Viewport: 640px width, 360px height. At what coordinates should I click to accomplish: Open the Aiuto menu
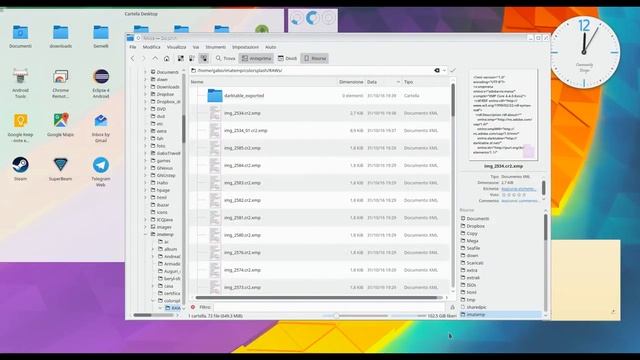[x=271, y=47]
